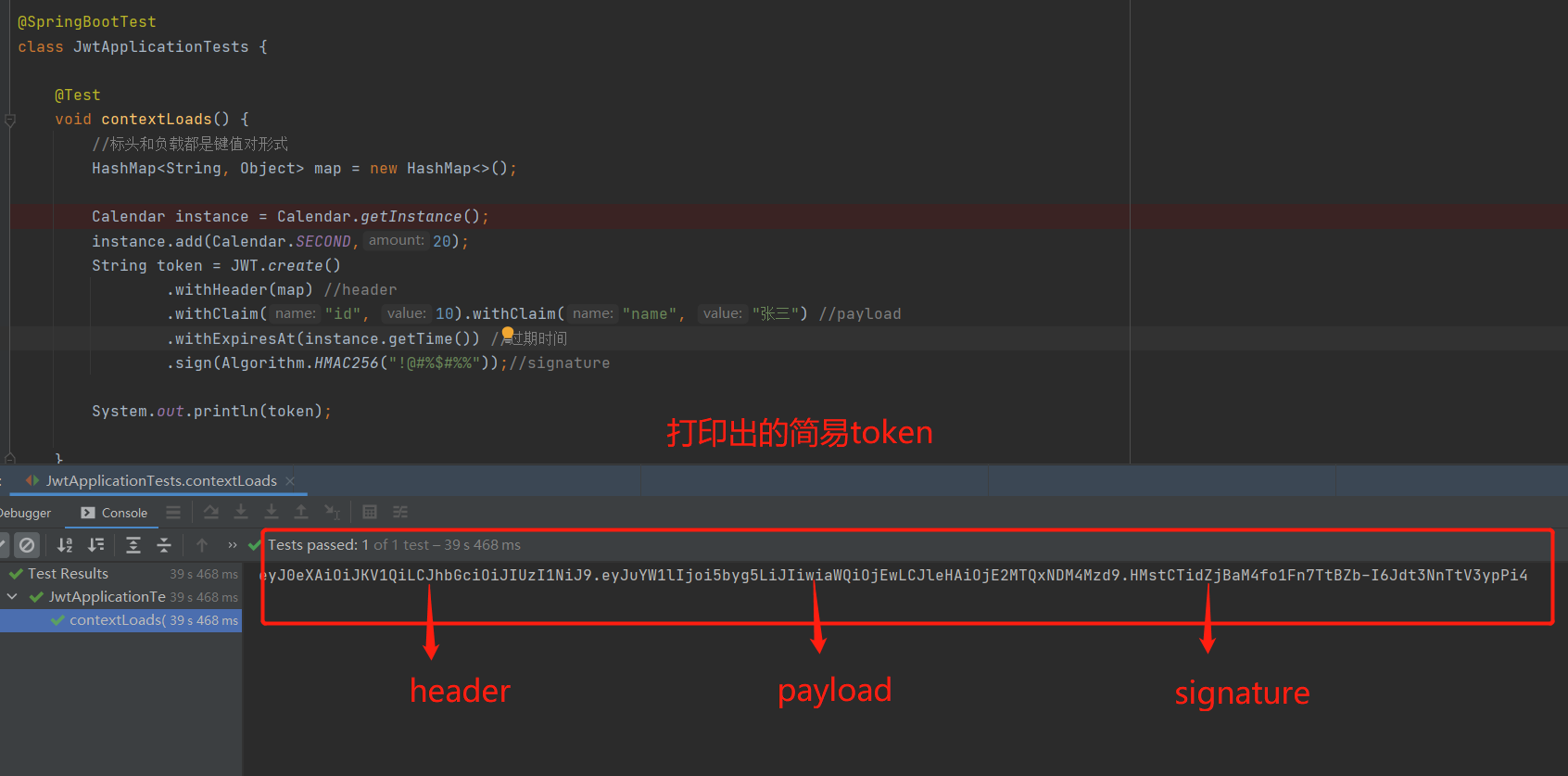Toggle the Show Passed checkmark filter

pos(3,545)
